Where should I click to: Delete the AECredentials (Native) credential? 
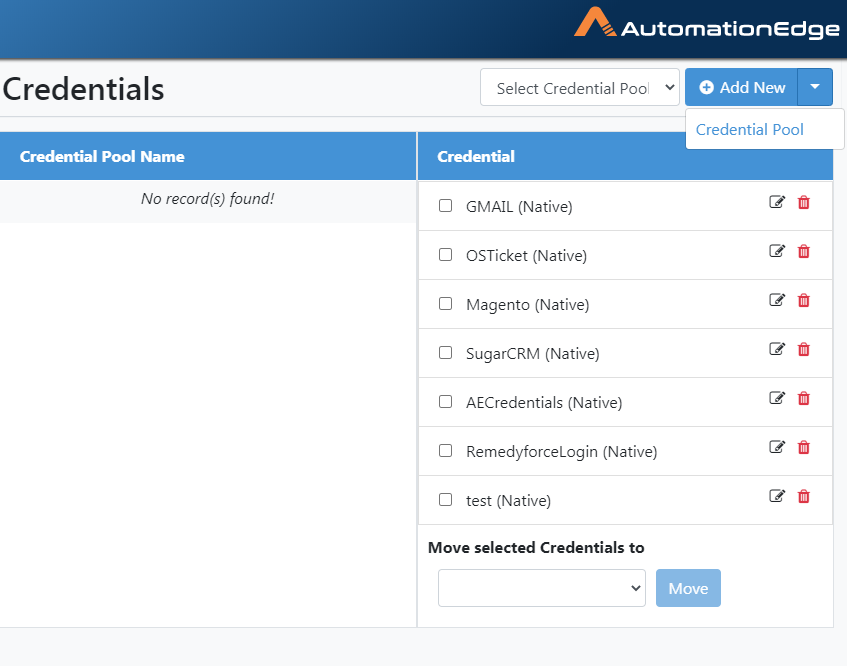click(x=804, y=398)
